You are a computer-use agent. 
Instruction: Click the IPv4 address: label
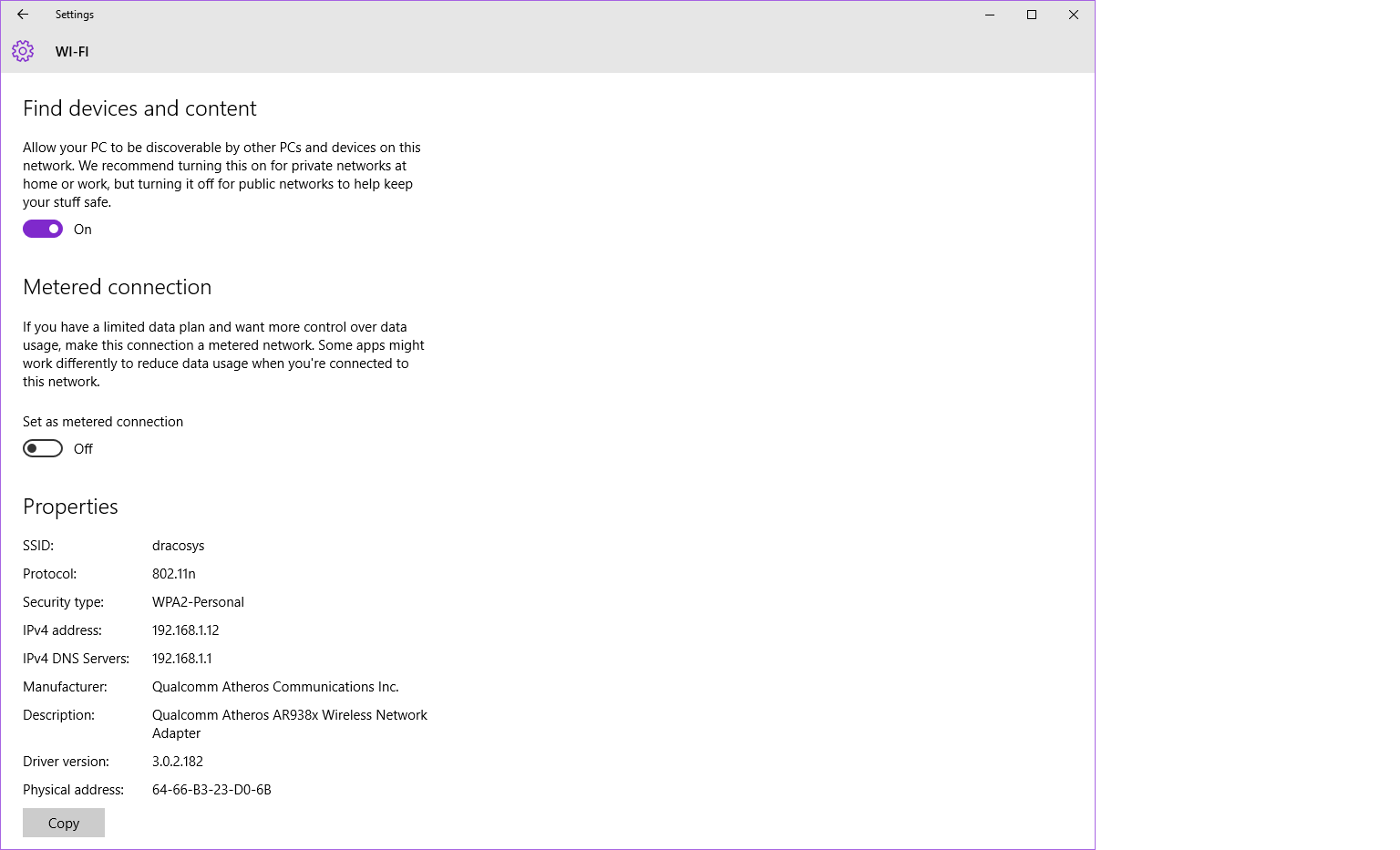point(62,630)
